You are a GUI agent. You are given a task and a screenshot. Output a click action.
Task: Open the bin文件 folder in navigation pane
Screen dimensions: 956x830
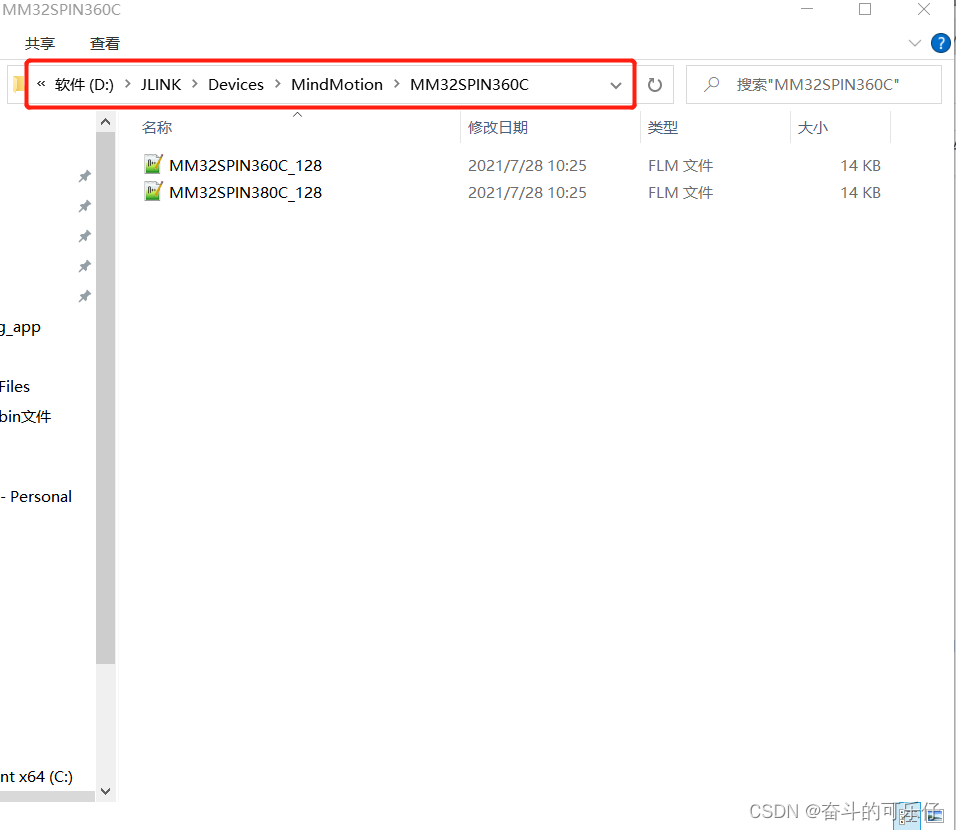(x=26, y=417)
